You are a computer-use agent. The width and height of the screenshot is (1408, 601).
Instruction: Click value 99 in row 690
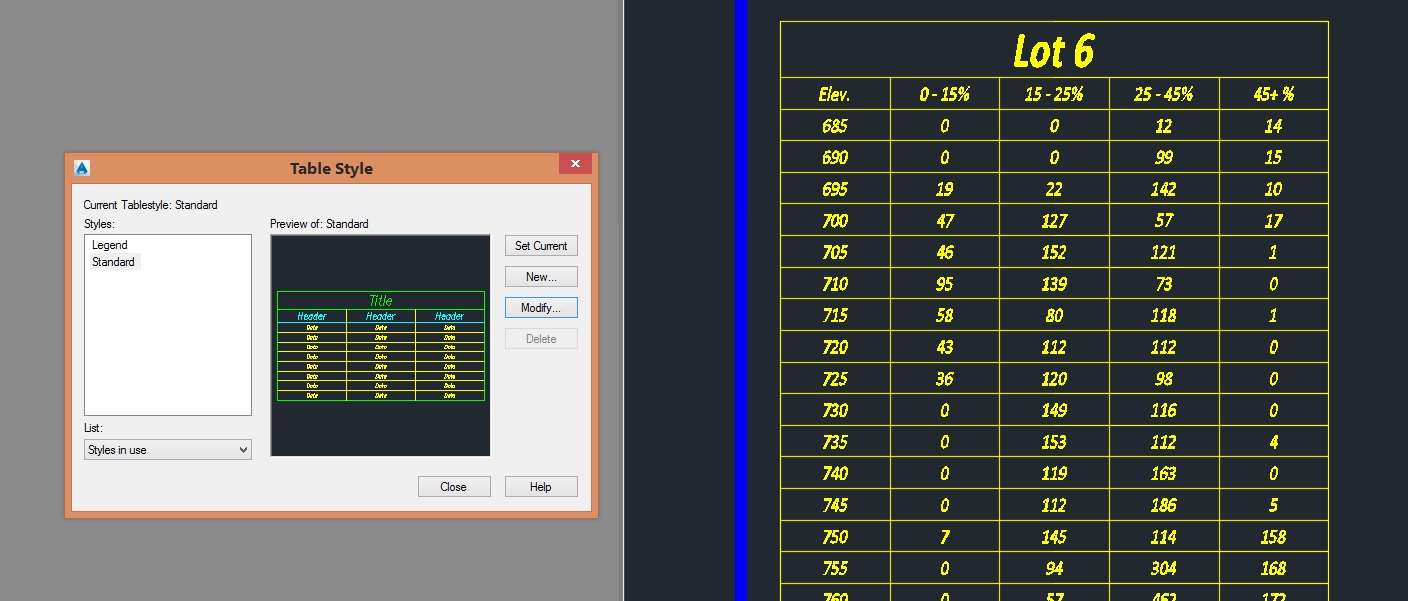click(x=1164, y=157)
